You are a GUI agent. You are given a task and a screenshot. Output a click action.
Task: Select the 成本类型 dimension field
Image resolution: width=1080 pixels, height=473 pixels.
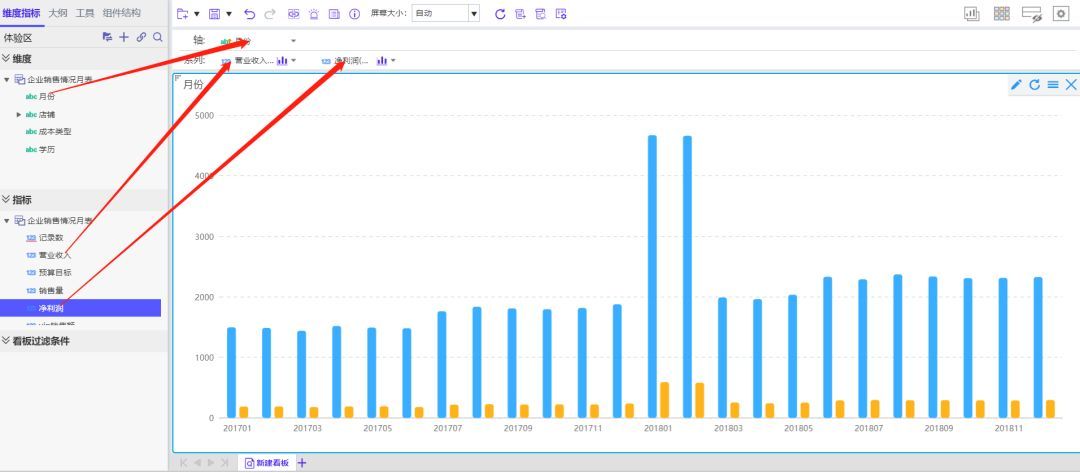(x=54, y=132)
